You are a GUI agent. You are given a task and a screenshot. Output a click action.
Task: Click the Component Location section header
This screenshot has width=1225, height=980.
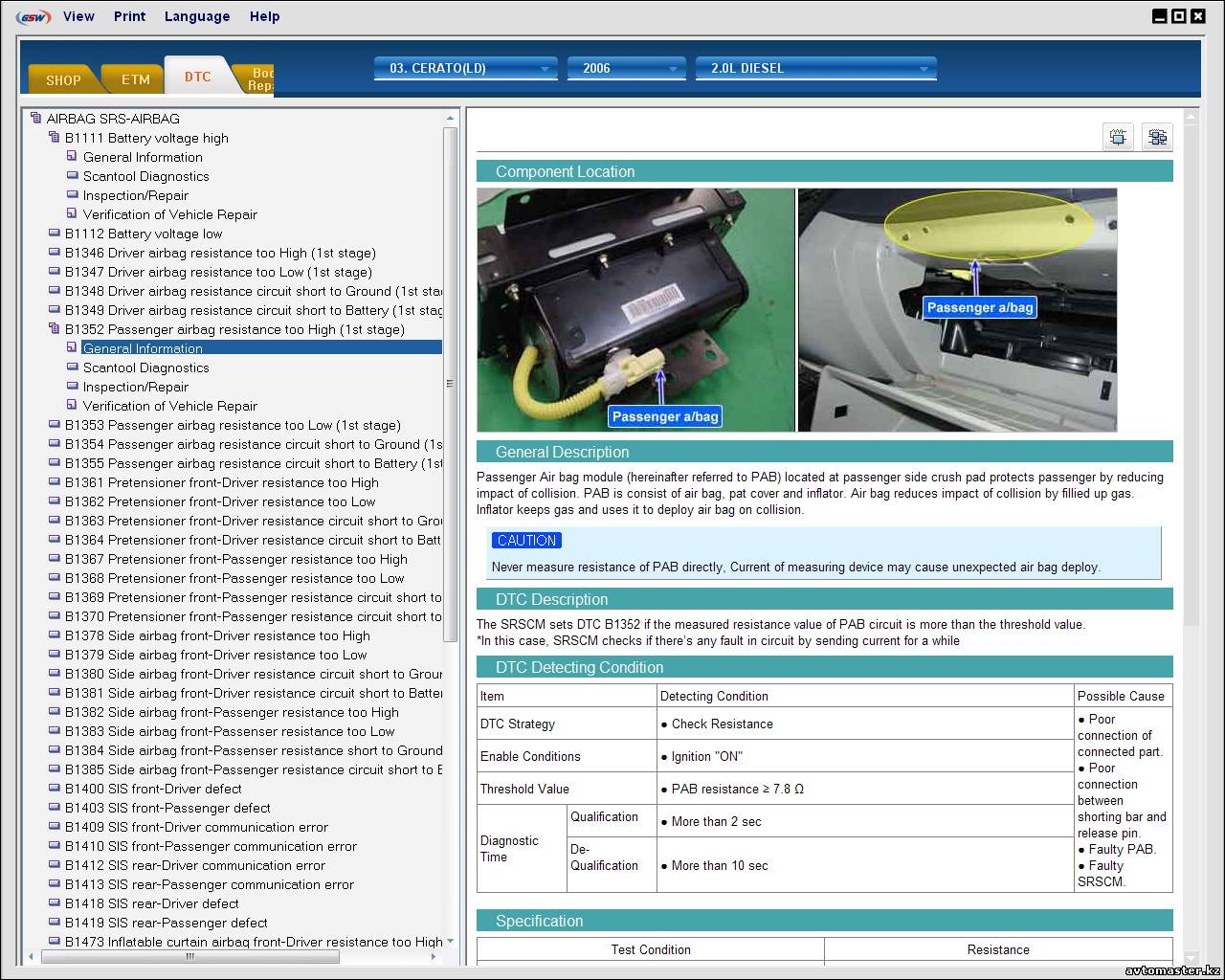[825, 171]
